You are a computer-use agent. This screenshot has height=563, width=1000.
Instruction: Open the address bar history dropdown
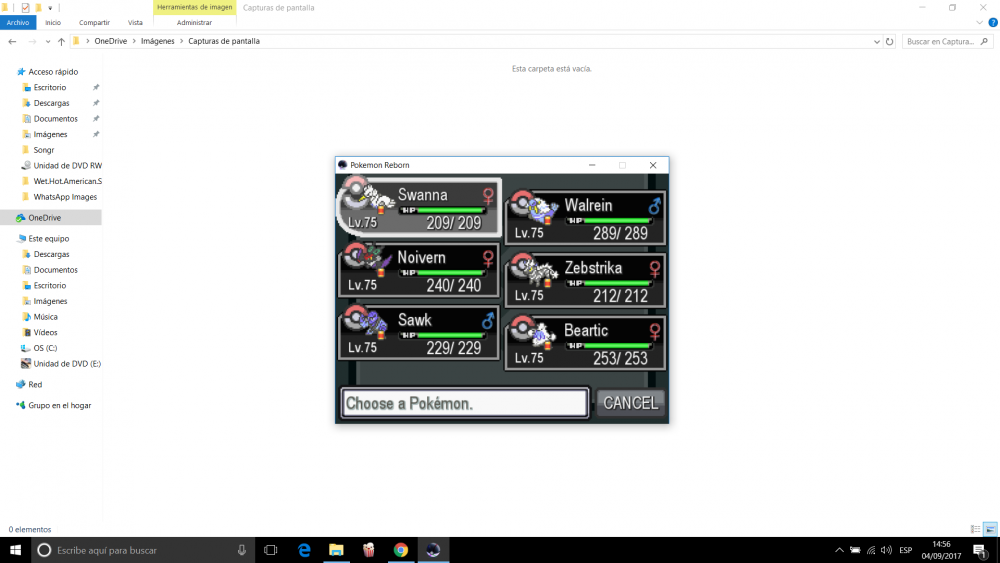tap(876, 42)
